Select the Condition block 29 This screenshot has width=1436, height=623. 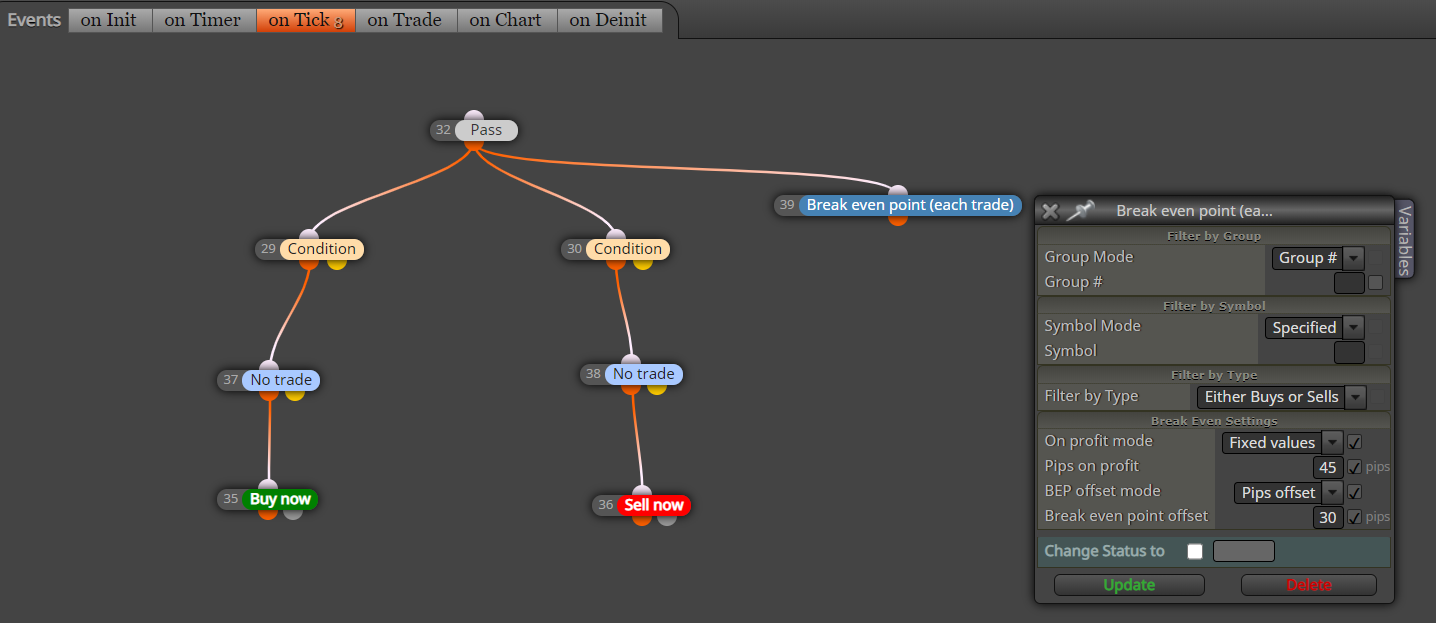[x=322, y=249]
